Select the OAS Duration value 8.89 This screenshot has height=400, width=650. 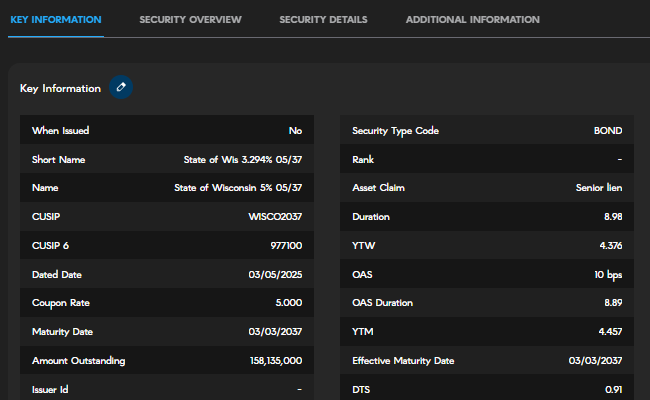tap(611, 303)
